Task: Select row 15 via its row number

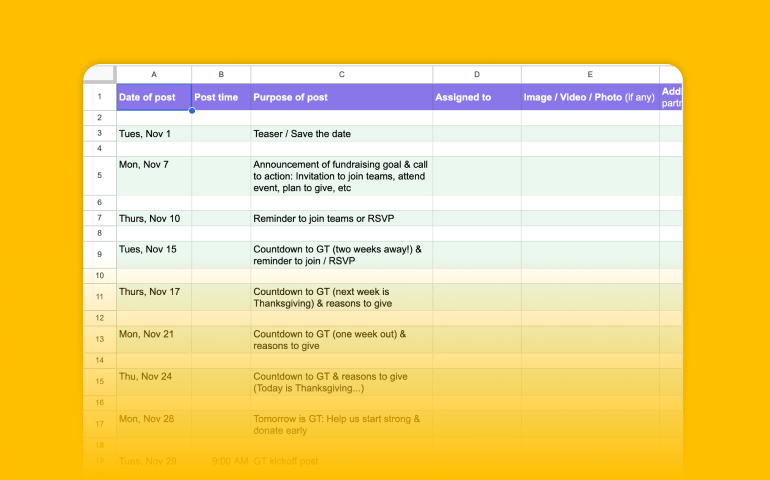Action: pyautogui.click(x=100, y=381)
